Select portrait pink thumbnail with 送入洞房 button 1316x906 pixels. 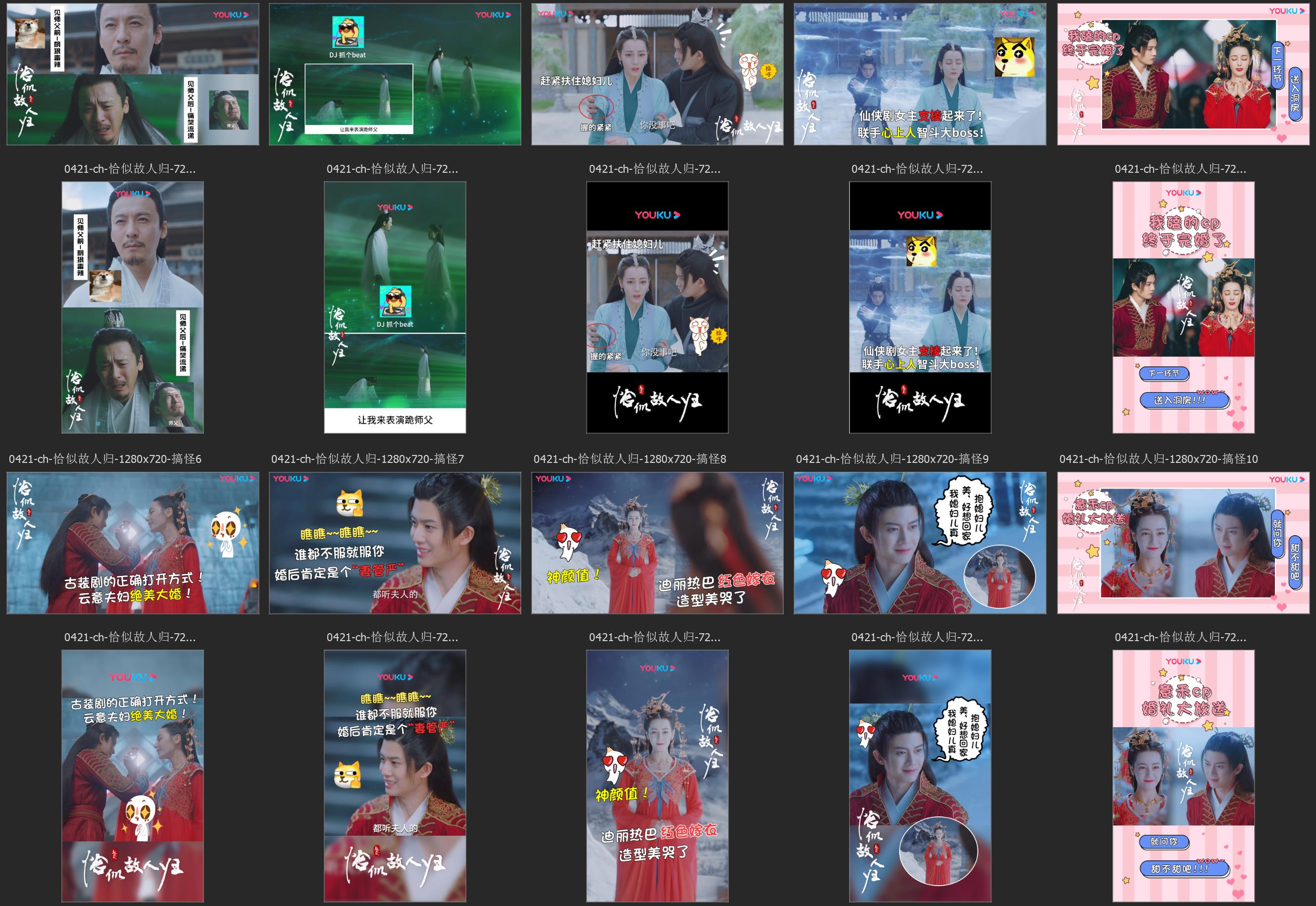click(x=1184, y=307)
